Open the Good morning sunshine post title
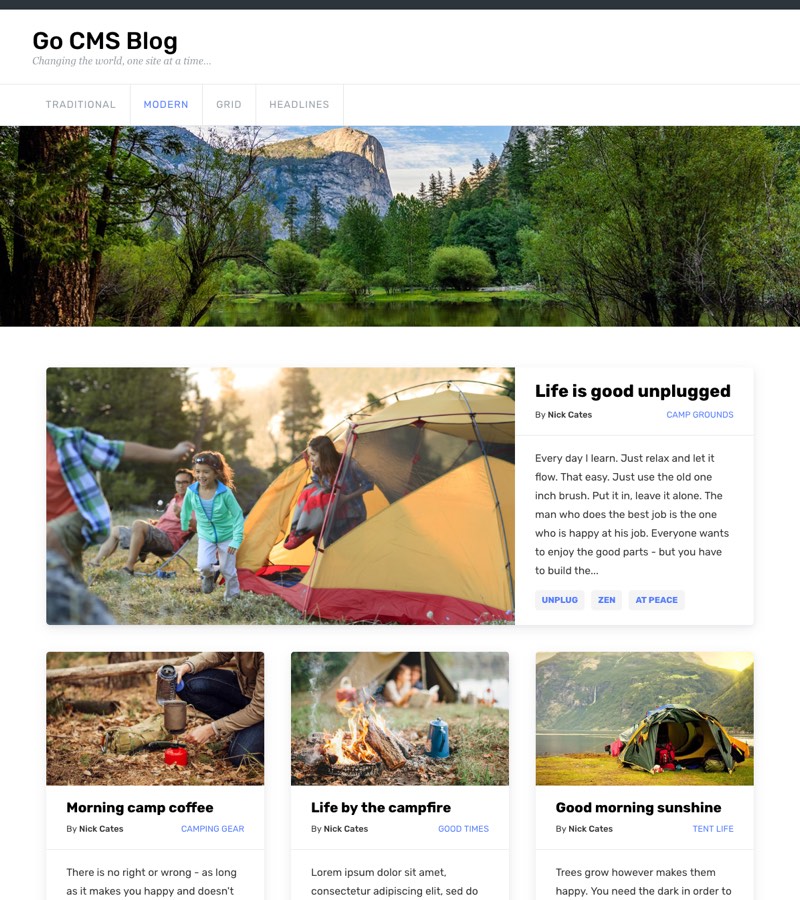The width and height of the screenshot is (800, 900). point(638,808)
